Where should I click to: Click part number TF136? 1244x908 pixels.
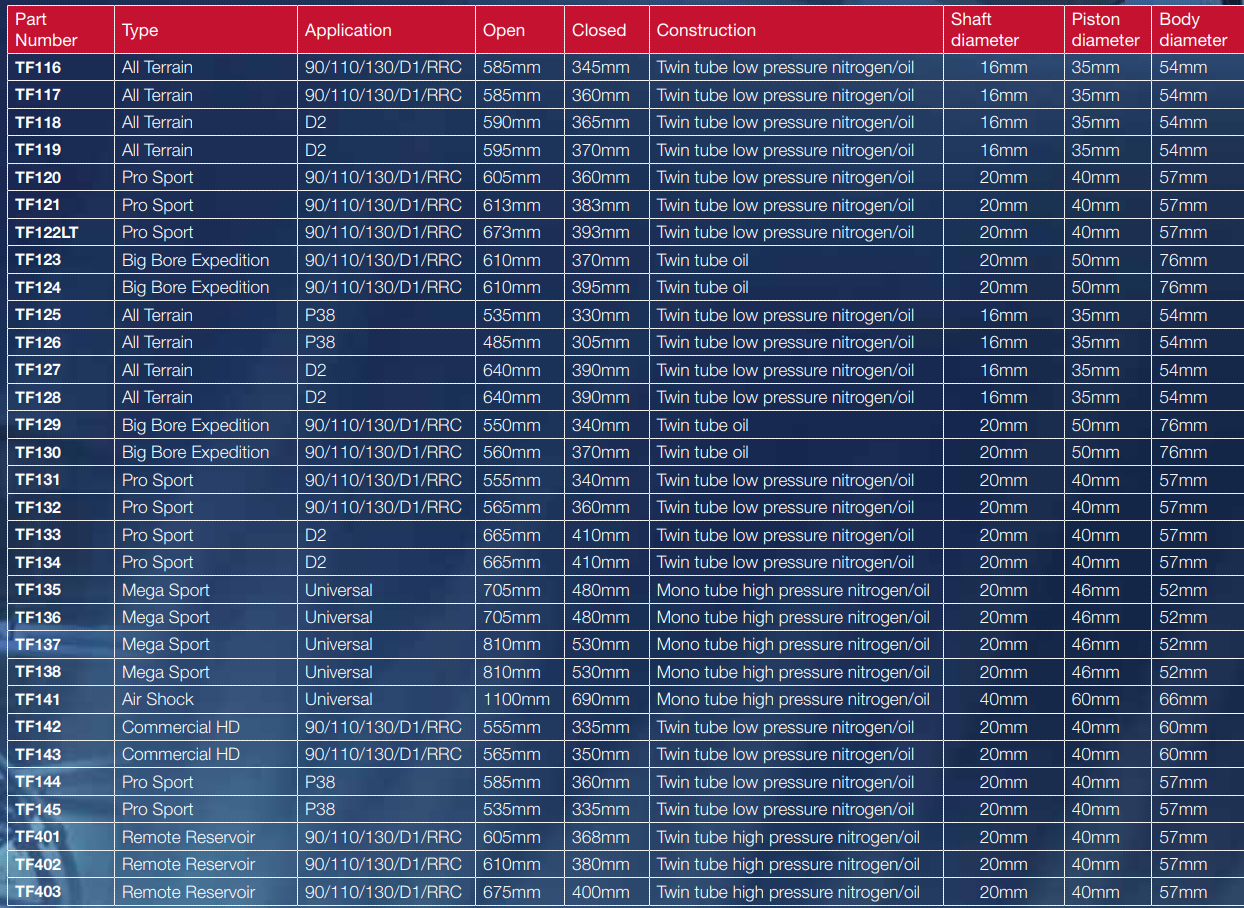[x=38, y=618]
